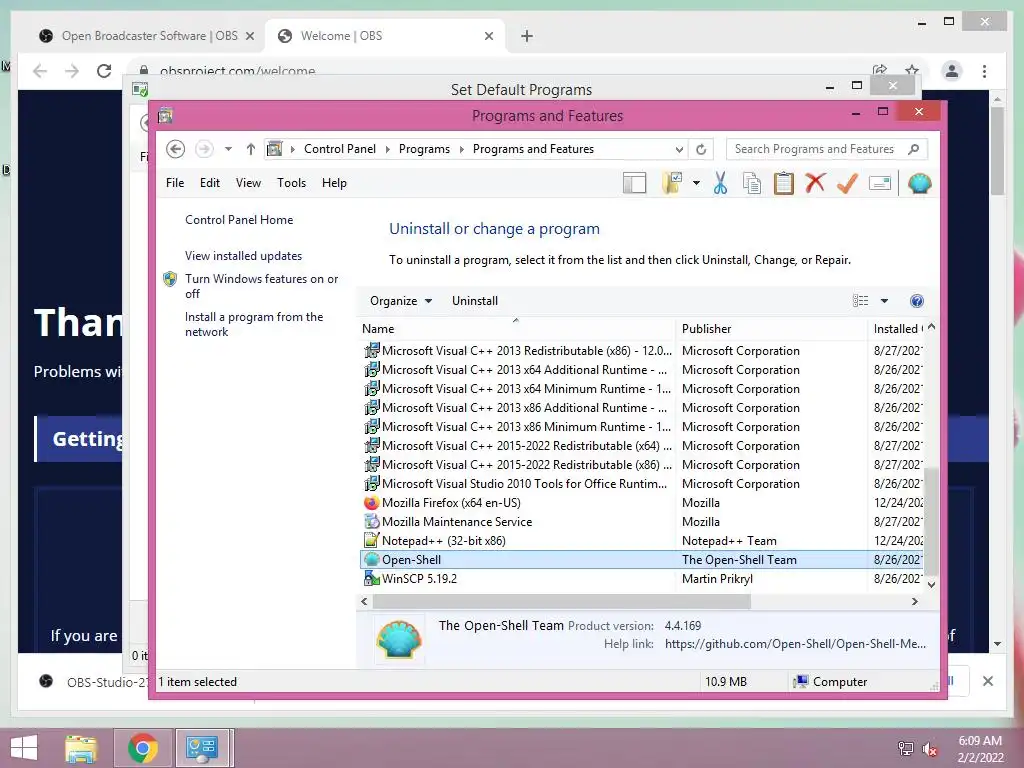Click the search magnifier icon

point(914,149)
